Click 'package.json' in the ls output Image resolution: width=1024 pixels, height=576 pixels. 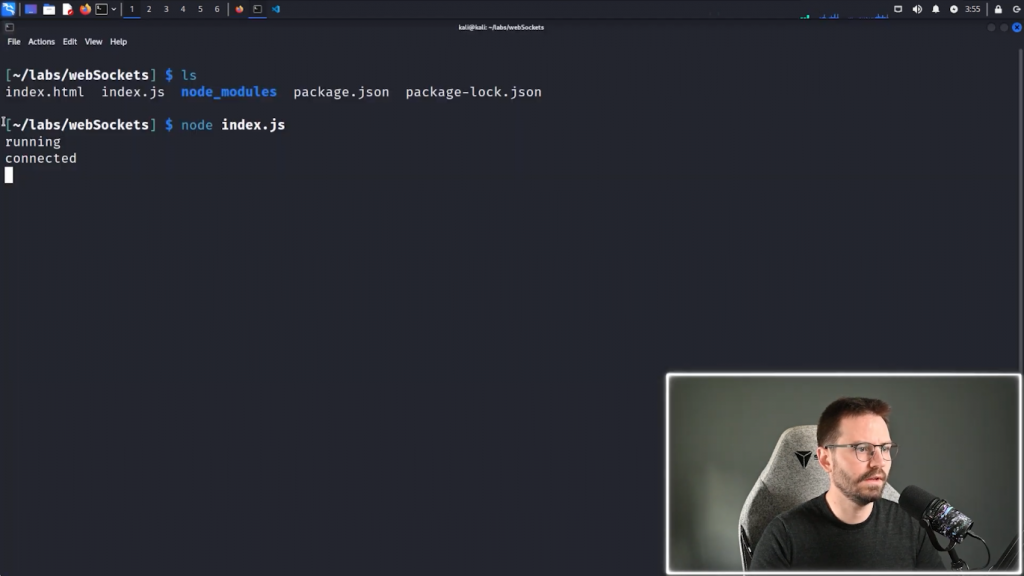click(x=342, y=93)
